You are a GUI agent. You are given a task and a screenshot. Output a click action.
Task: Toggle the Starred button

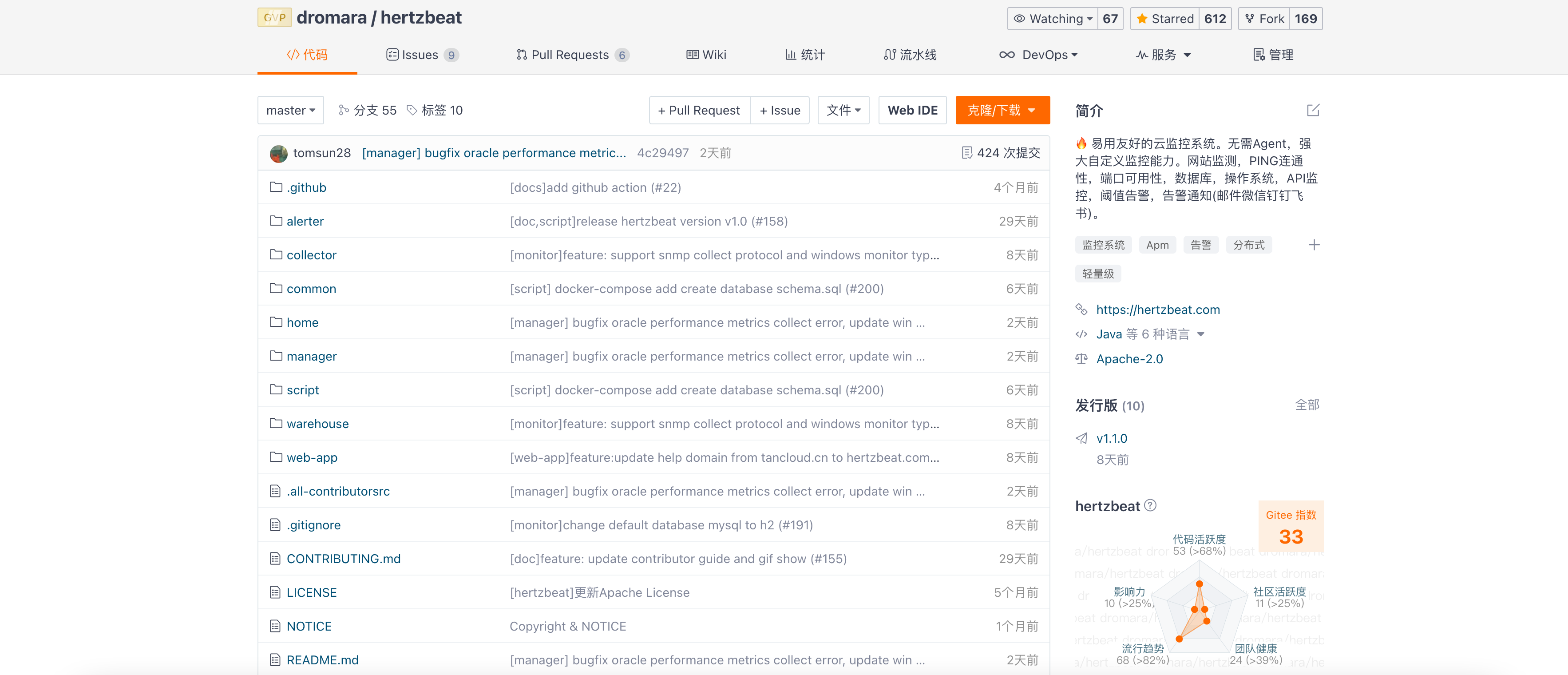tap(1165, 19)
